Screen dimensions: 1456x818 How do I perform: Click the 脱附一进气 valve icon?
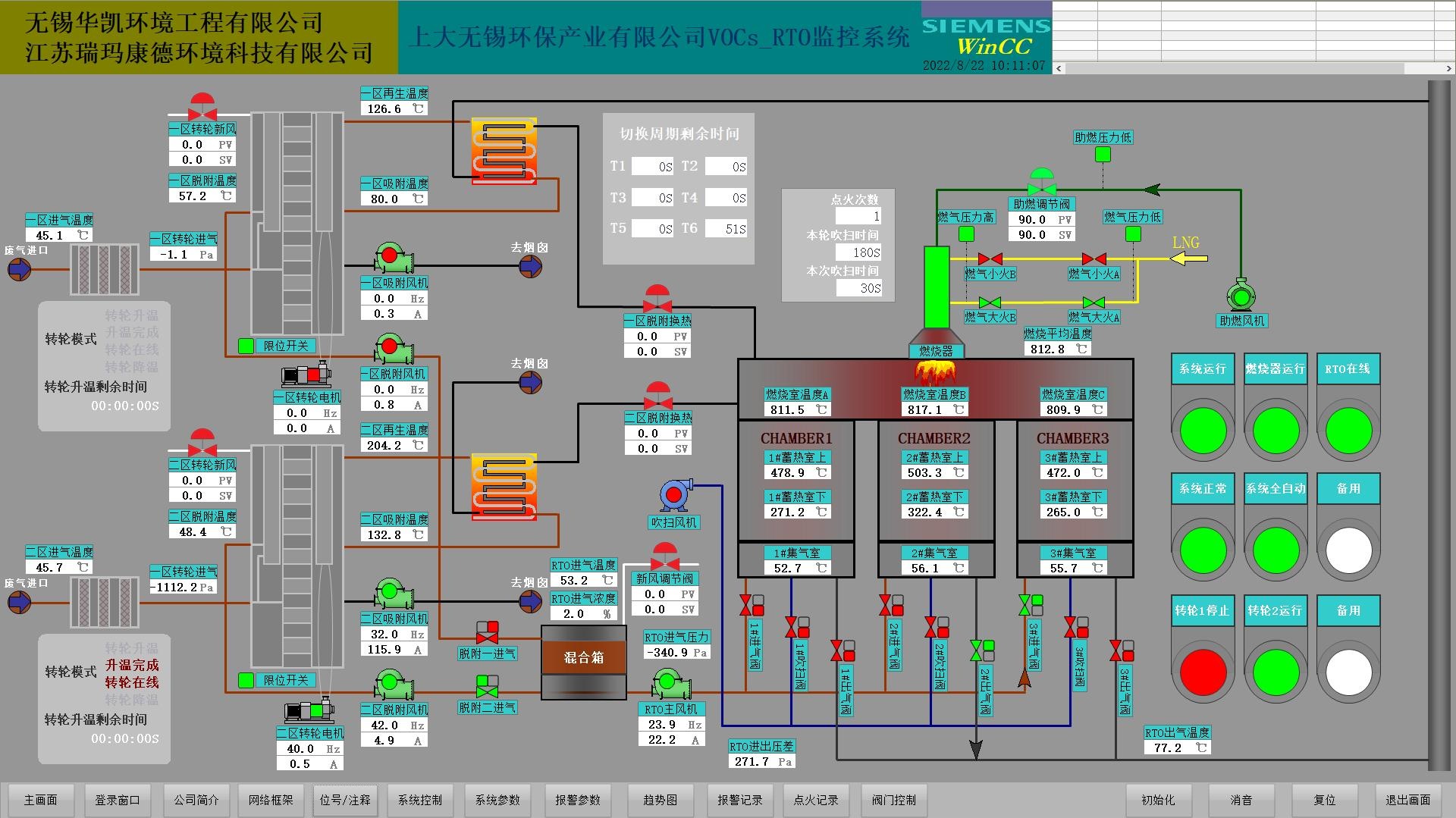point(487,633)
